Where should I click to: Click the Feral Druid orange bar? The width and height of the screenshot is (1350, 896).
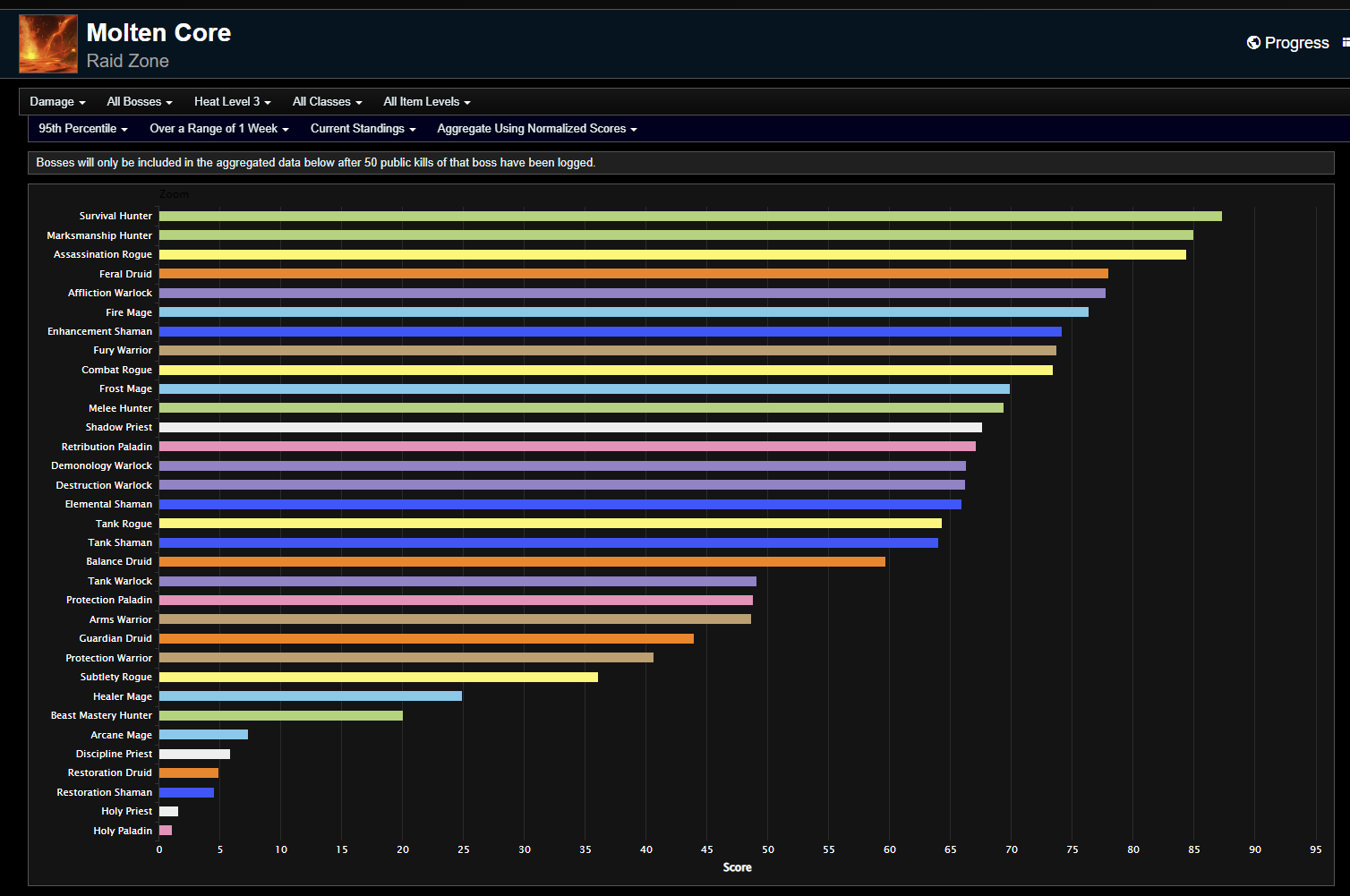[627, 273]
